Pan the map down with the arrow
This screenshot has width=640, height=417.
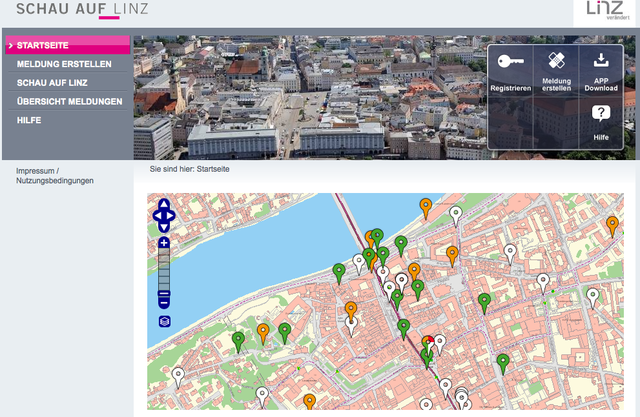[164, 227]
